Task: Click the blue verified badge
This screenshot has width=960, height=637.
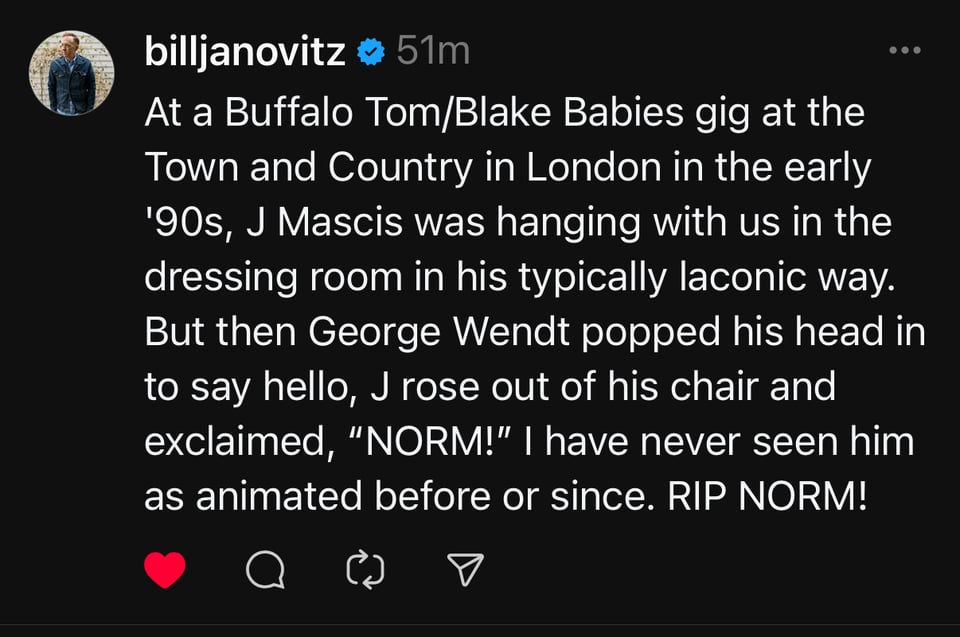Action: (371, 52)
